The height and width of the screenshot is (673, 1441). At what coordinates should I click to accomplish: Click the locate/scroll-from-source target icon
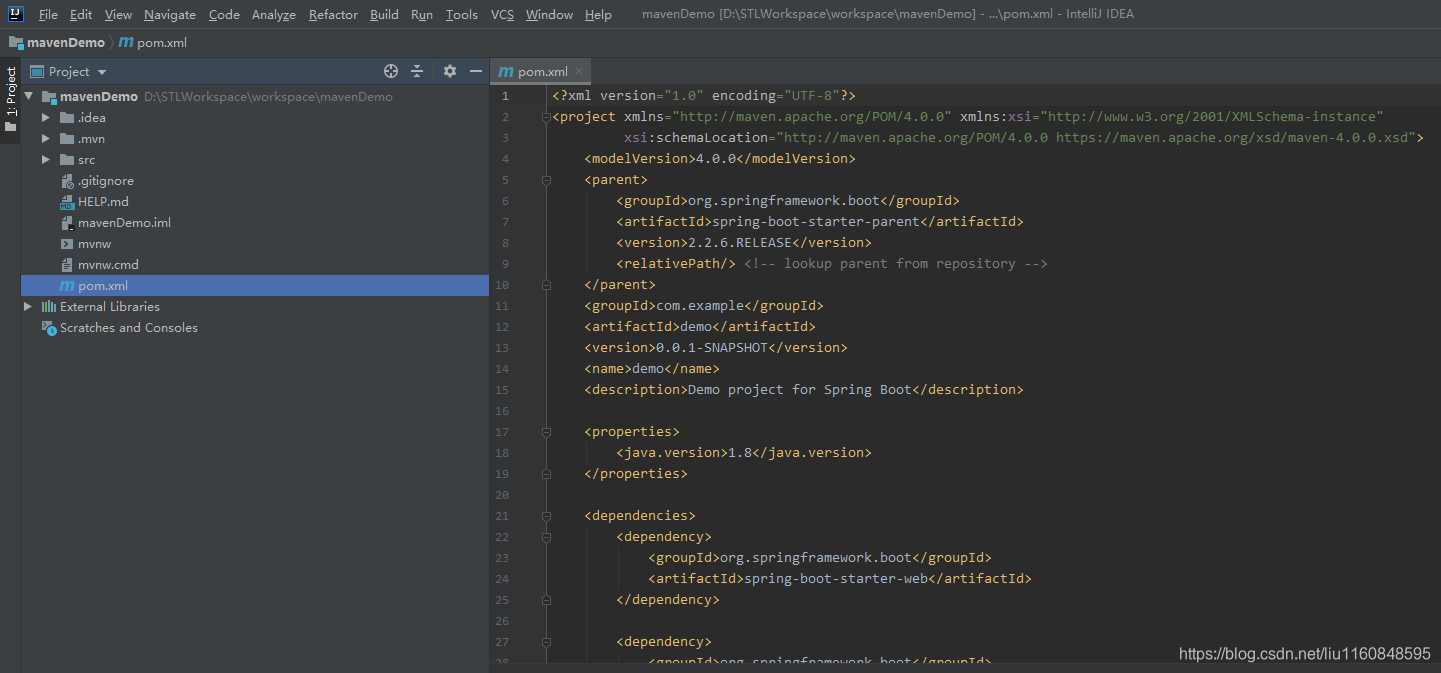tap(391, 71)
